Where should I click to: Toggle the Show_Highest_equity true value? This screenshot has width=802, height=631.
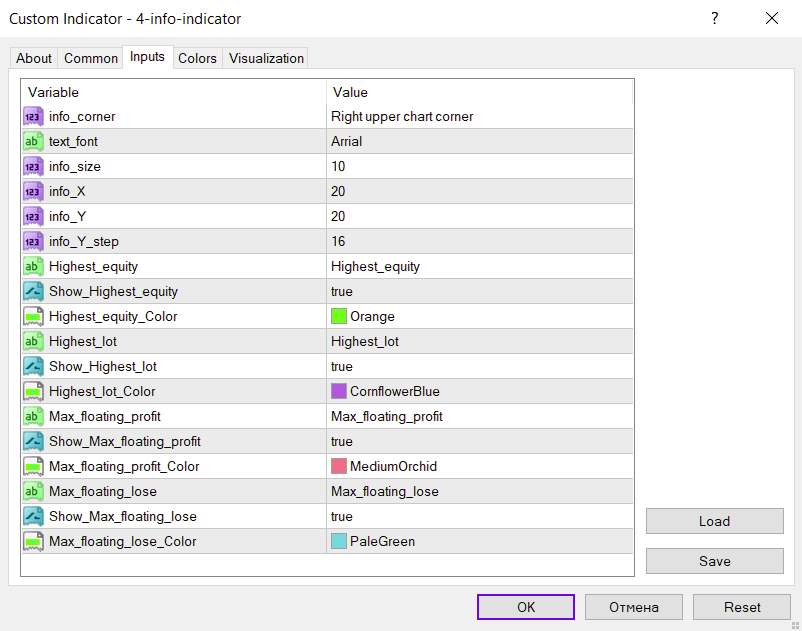tap(480, 291)
